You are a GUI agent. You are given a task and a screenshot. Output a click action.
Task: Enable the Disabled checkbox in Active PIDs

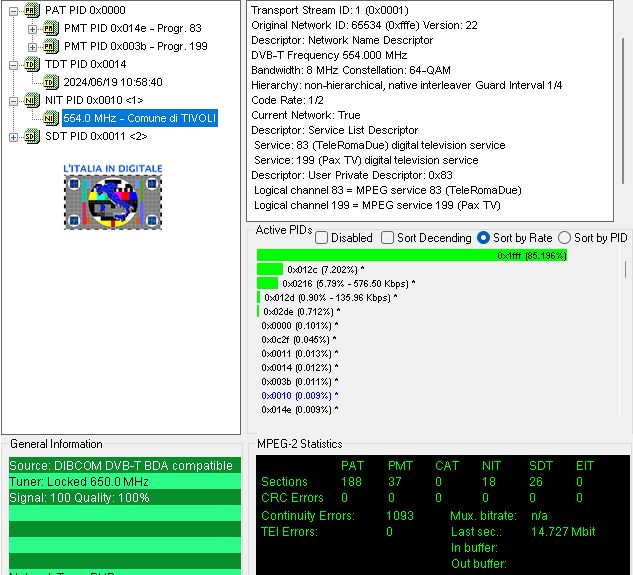coord(322,238)
